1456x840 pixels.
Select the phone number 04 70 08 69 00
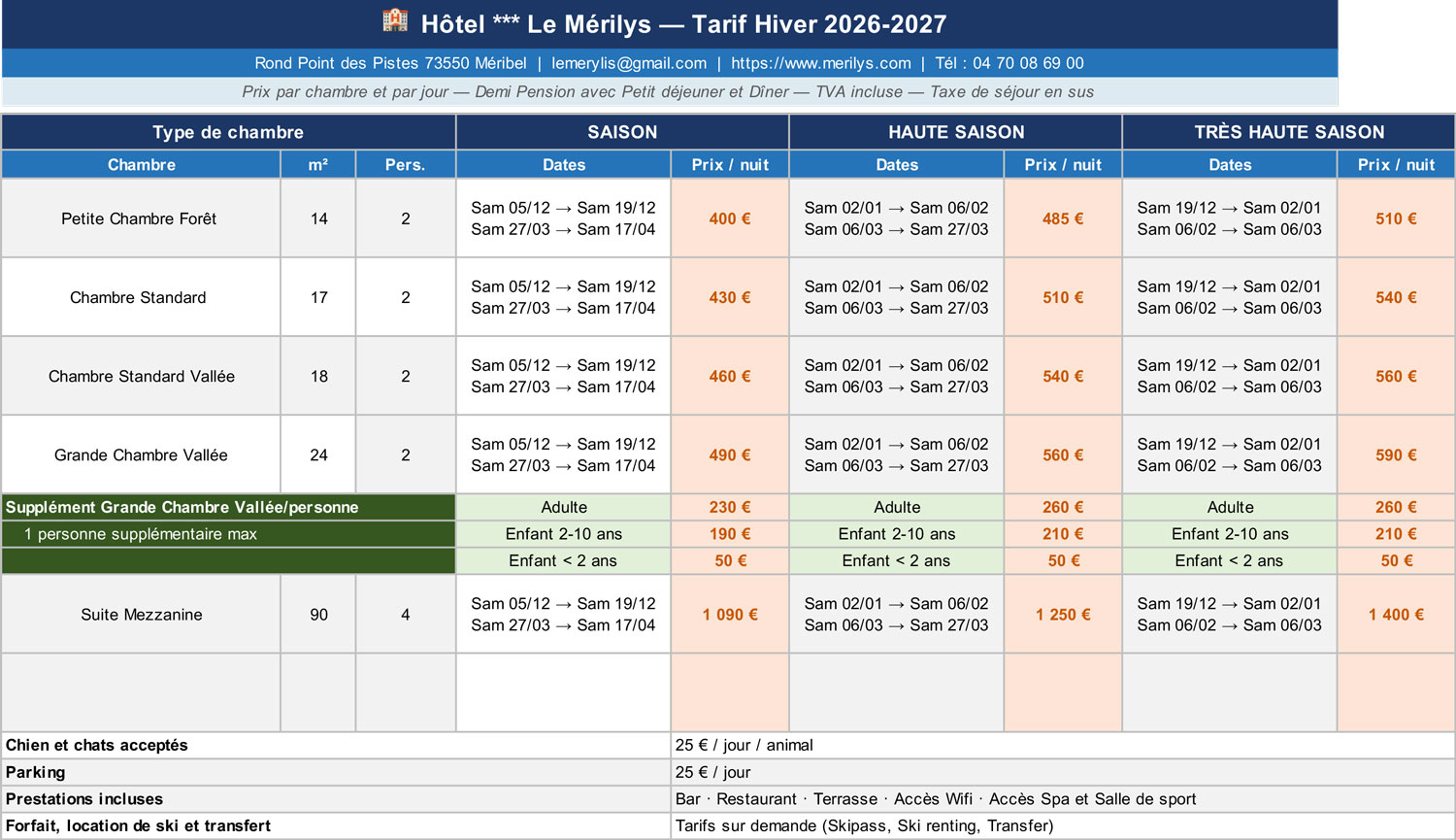pos(1028,63)
